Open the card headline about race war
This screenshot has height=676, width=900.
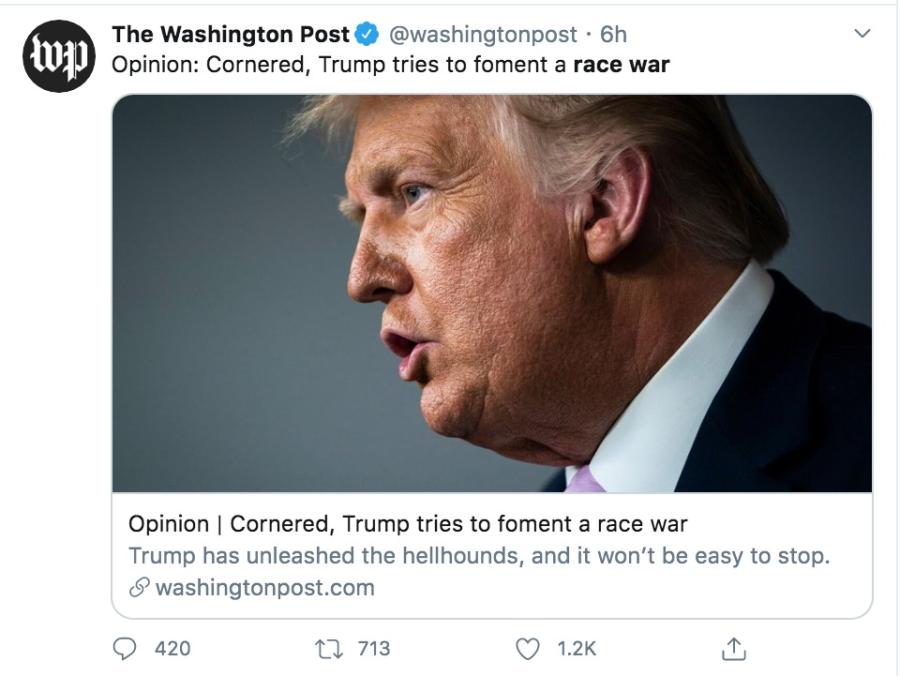(408, 523)
